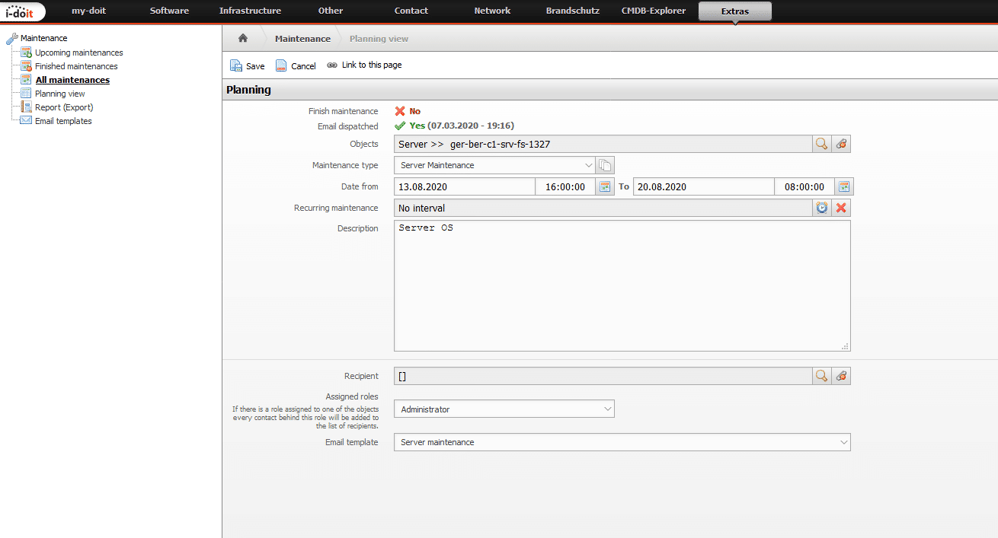Select Maintenance root tree node
The height and width of the screenshot is (538, 998).
point(43,38)
